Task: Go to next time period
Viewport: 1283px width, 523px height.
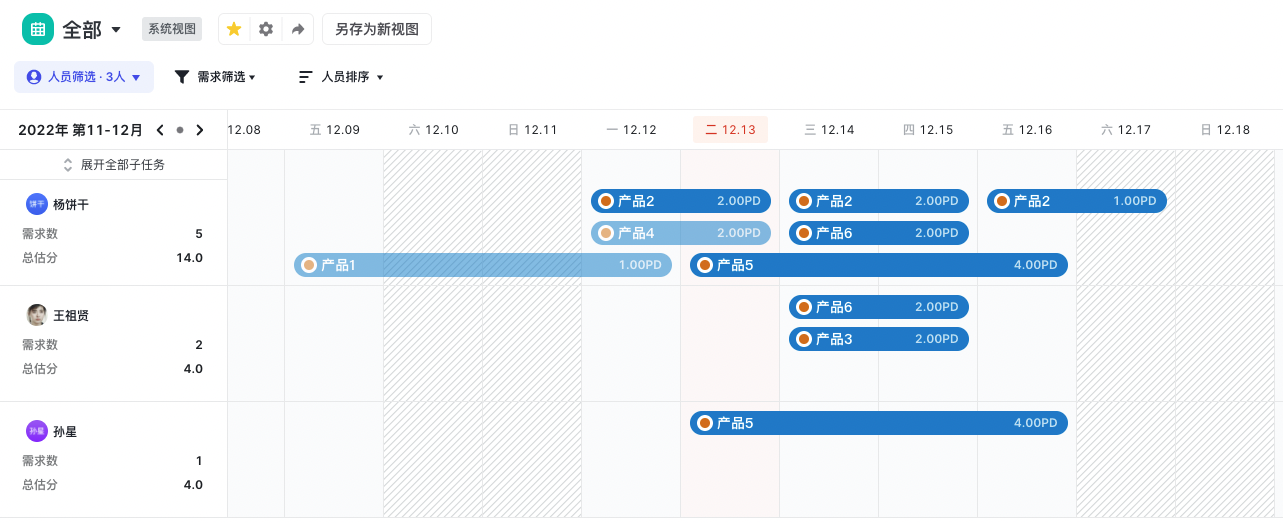Action: [x=200, y=130]
